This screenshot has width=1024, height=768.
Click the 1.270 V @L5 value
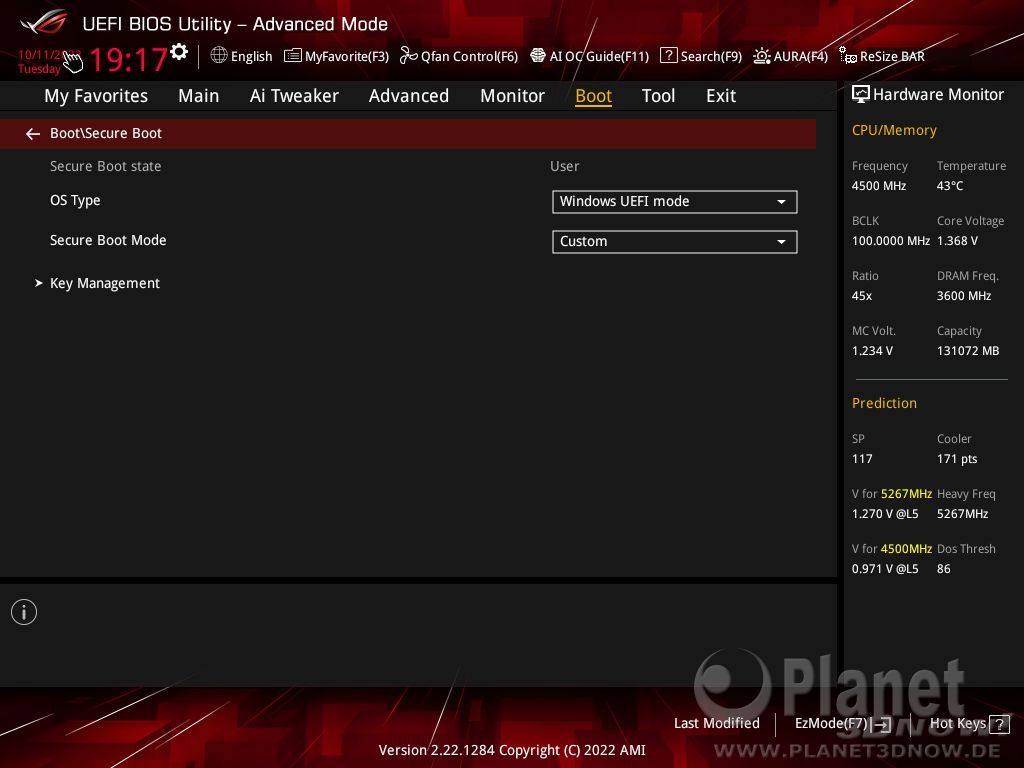tap(885, 514)
